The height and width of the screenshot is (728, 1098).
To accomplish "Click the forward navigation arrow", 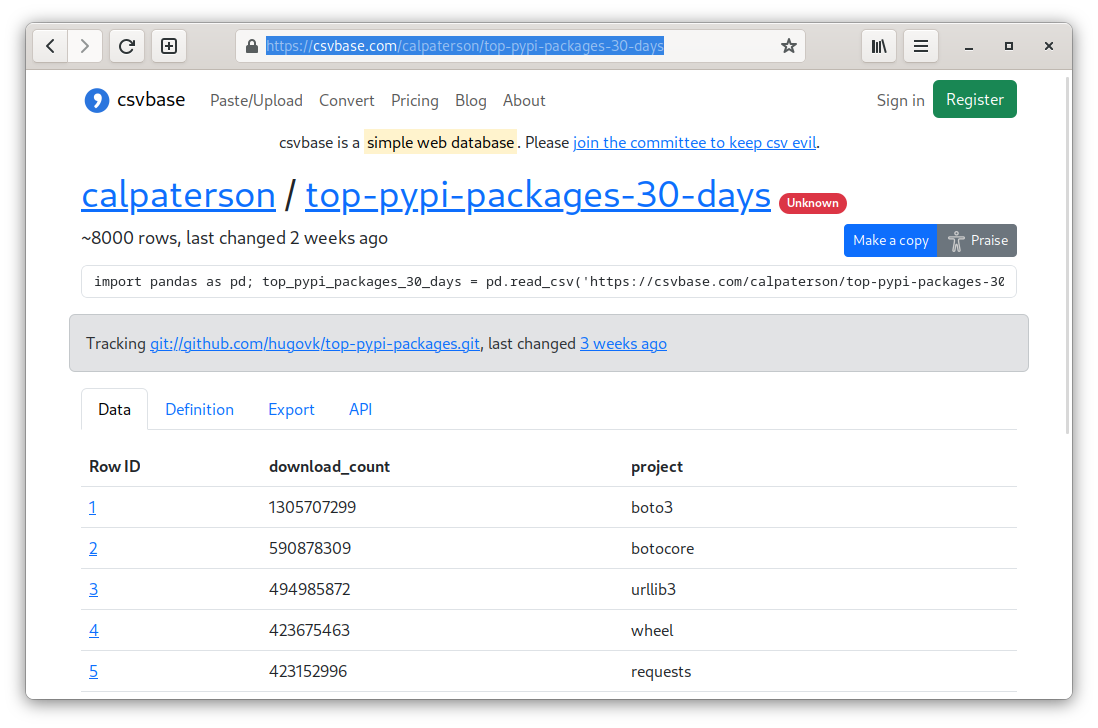I will [86, 46].
